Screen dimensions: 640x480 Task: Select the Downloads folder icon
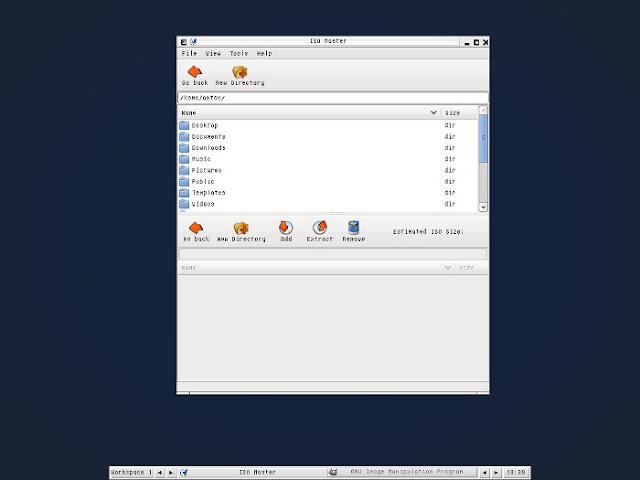coord(184,148)
